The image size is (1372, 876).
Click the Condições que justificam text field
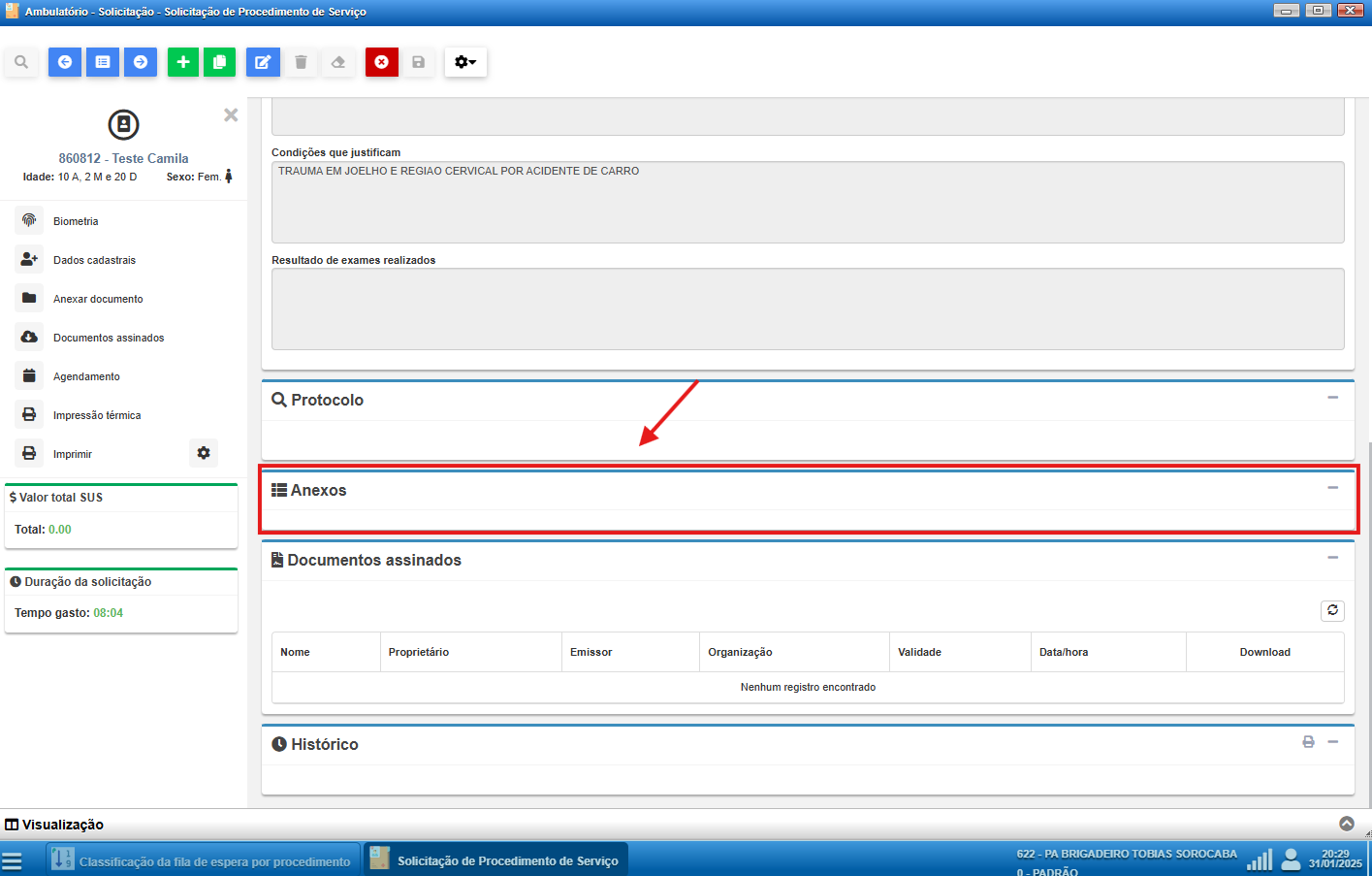[x=807, y=202]
